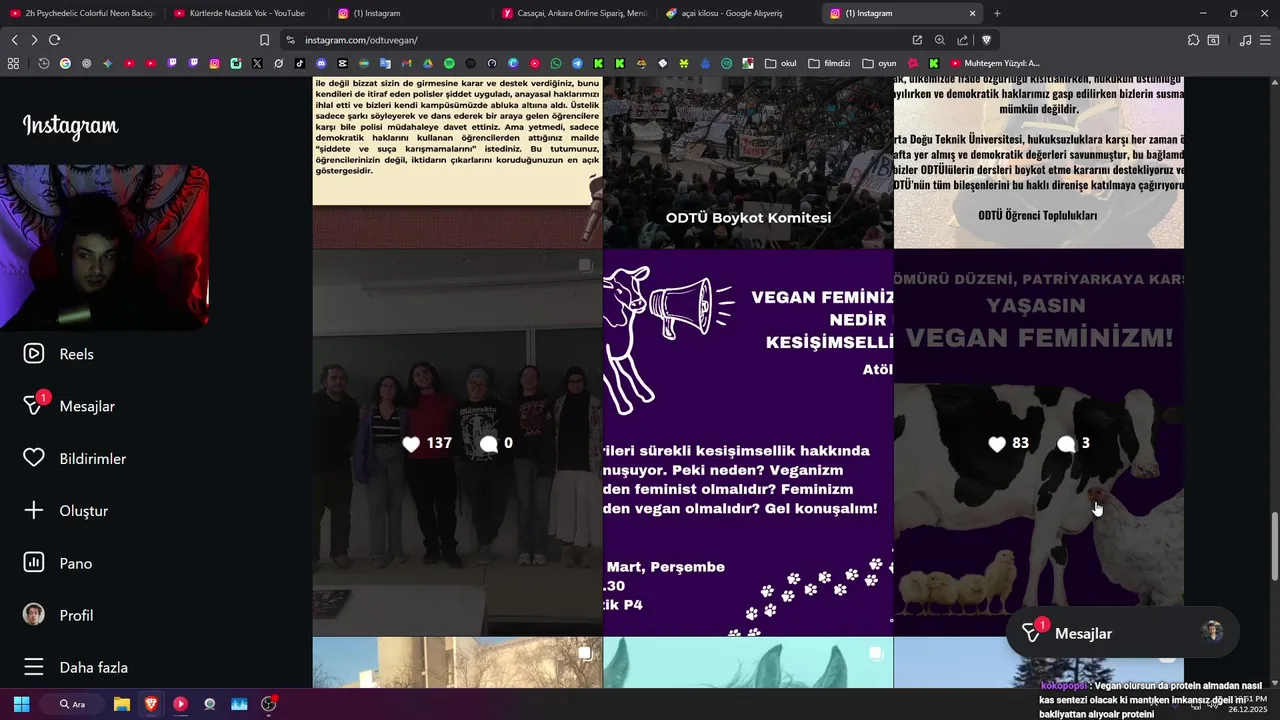Open the Instagram bookmark icon

coord(214,63)
